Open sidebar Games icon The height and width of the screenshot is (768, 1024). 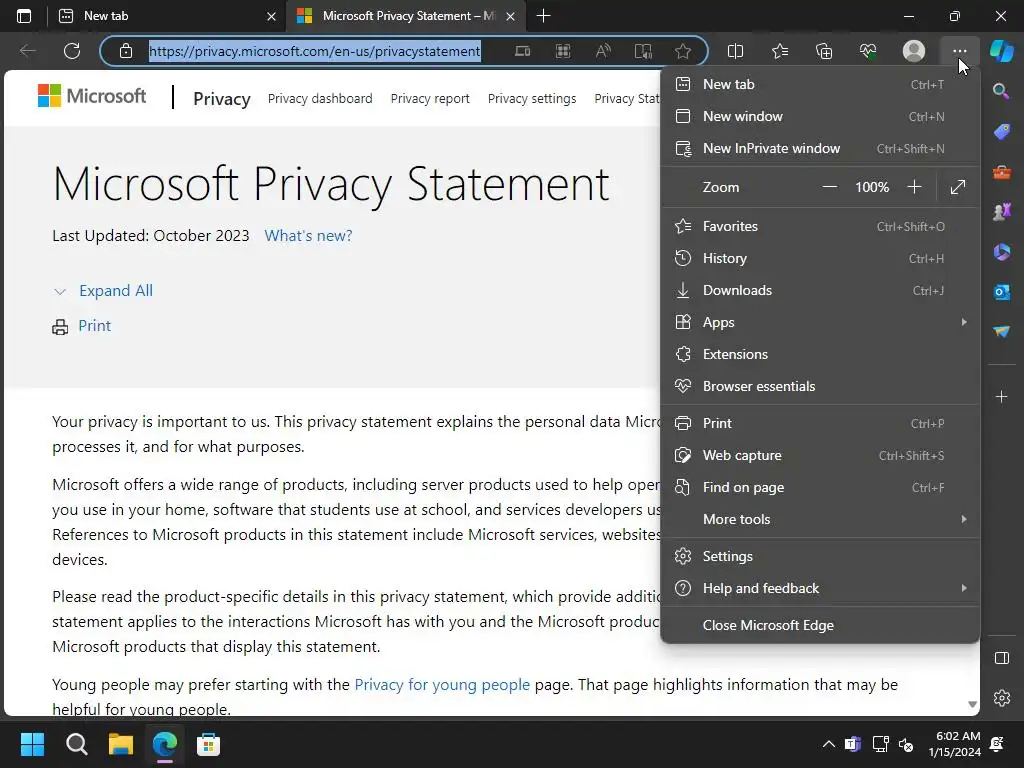point(1002,212)
